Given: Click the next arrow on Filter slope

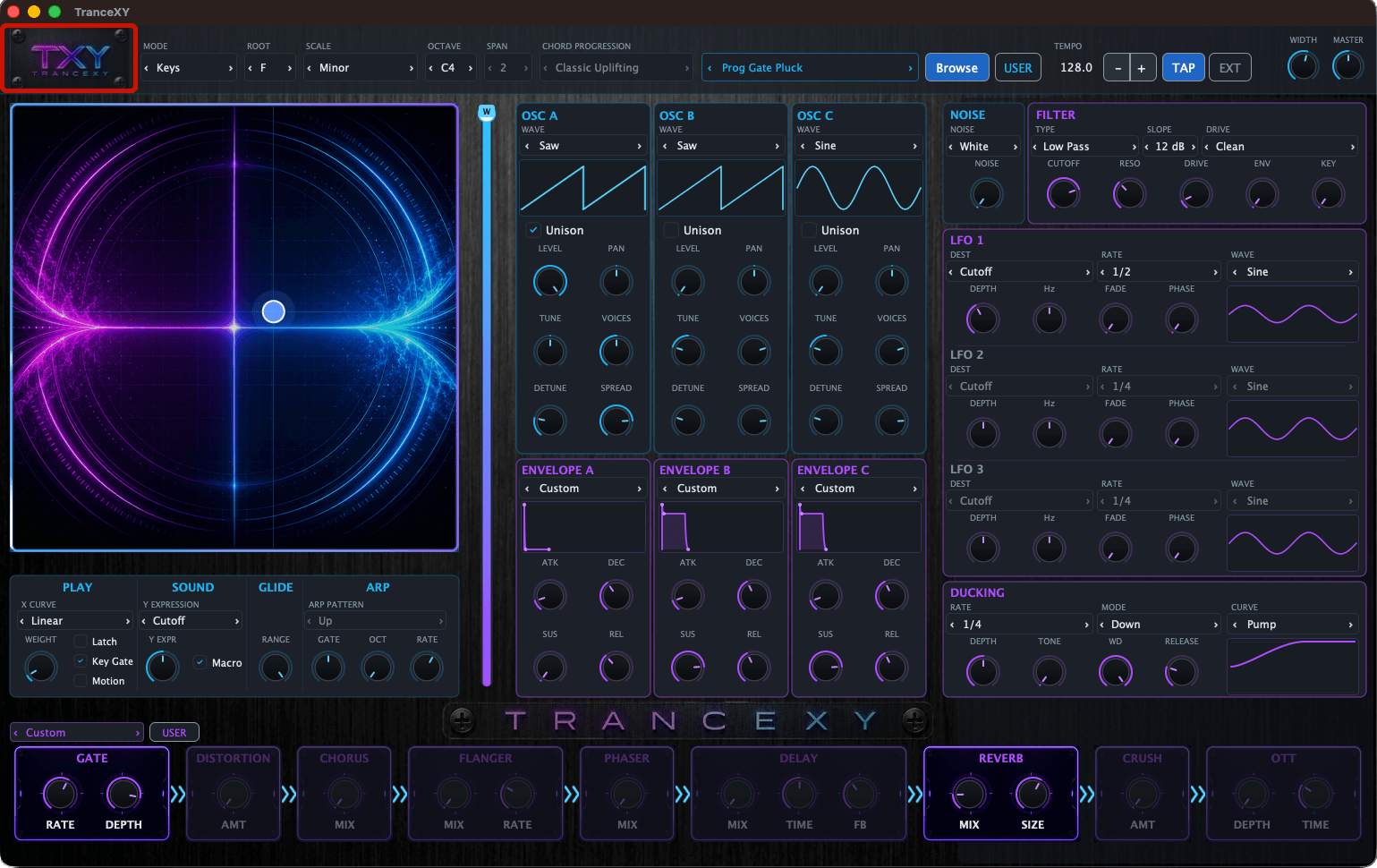Looking at the screenshot, I should click(x=1193, y=147).
